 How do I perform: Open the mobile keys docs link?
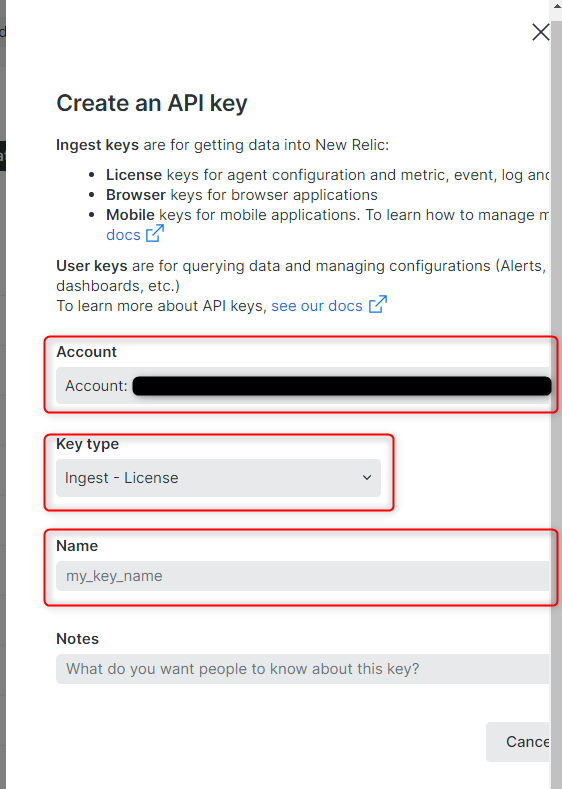[123, 235]
